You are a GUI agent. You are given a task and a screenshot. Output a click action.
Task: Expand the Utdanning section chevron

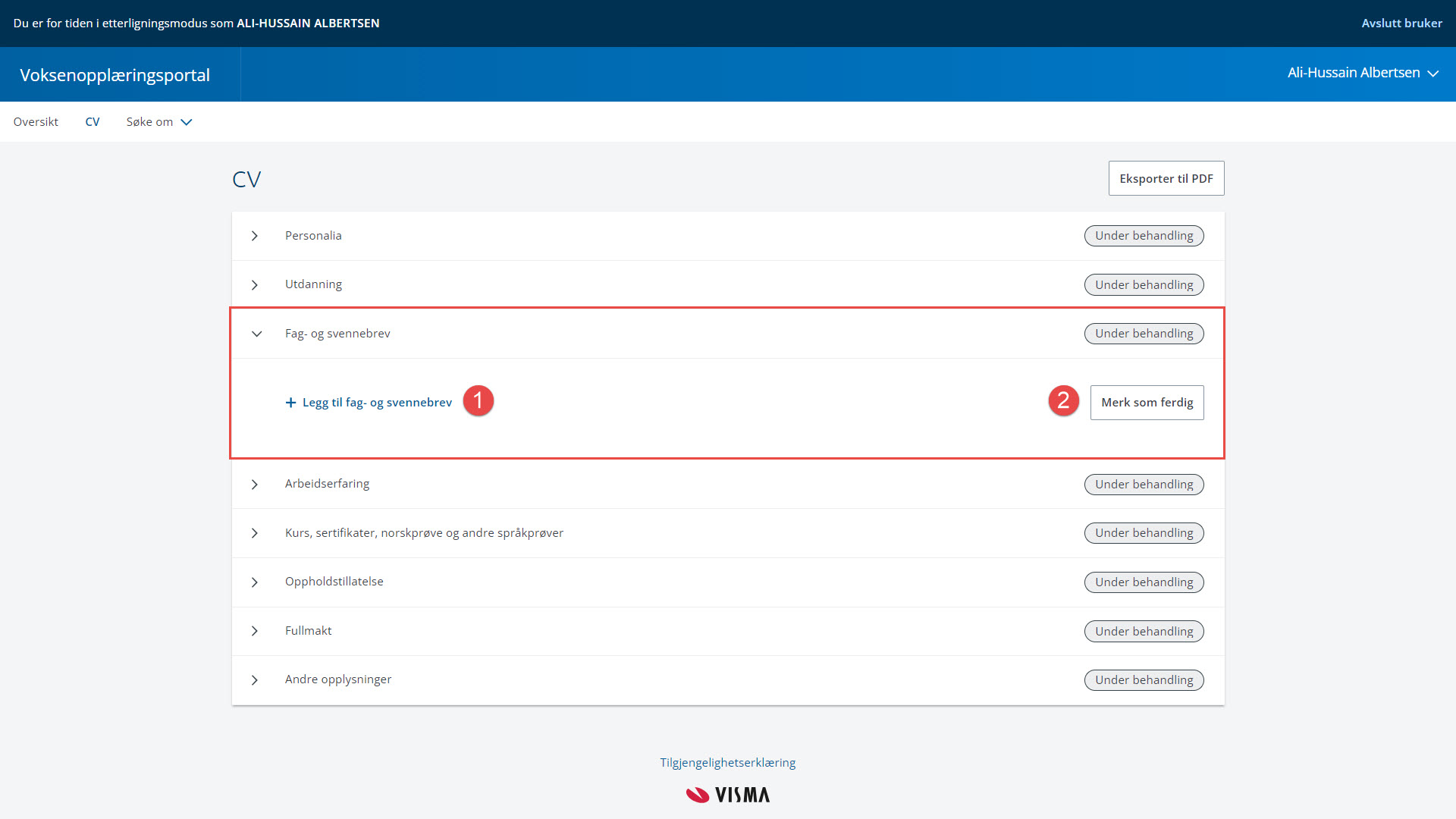(255, 285)
